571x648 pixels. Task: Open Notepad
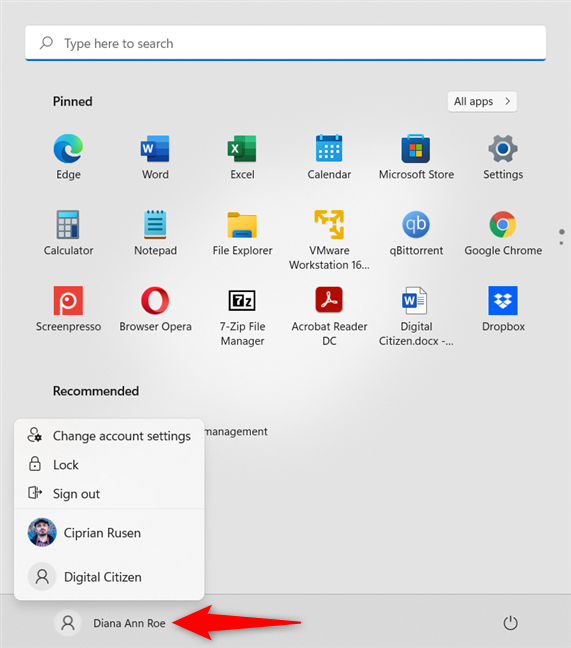[x=155, y=233]
